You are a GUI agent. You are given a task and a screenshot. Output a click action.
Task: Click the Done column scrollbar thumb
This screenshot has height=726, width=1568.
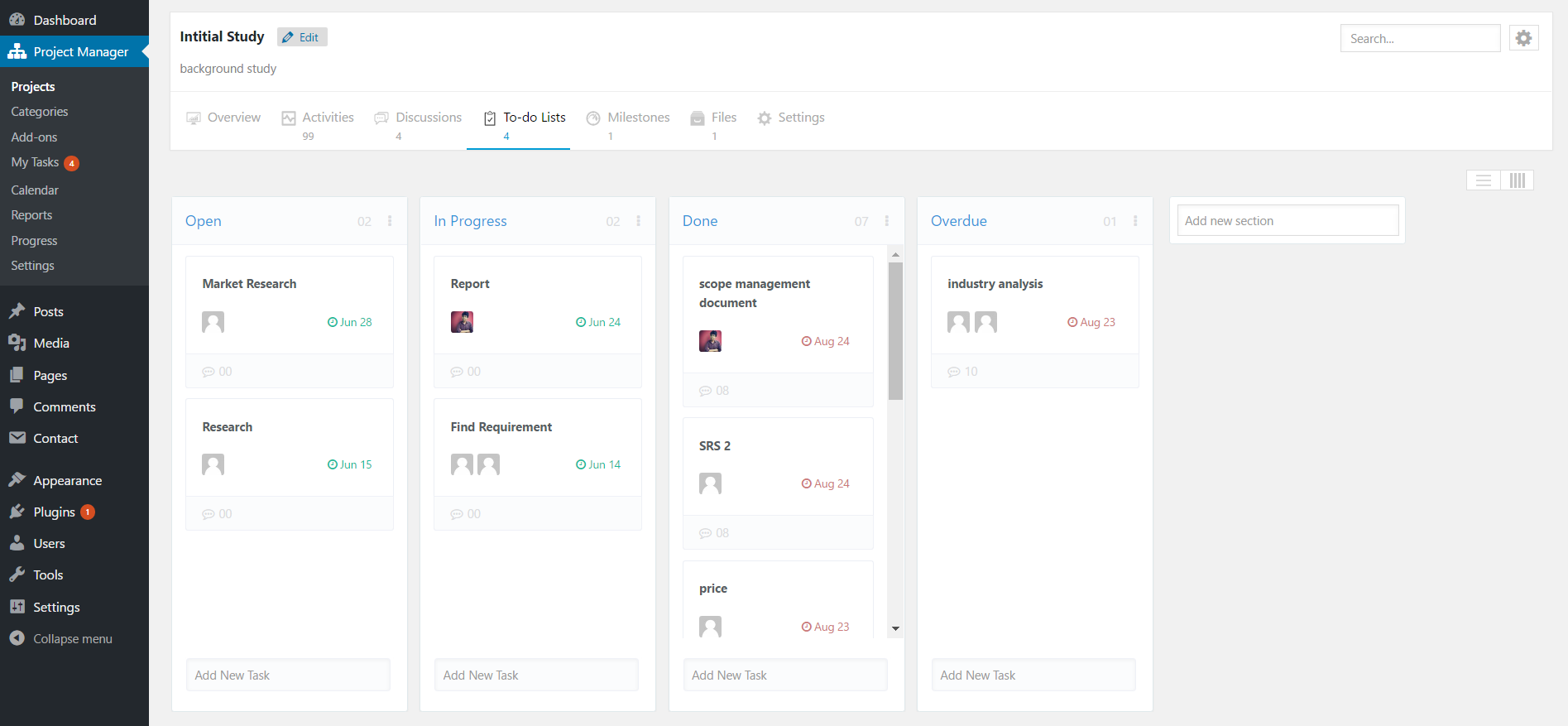click(x=895, y=331)
